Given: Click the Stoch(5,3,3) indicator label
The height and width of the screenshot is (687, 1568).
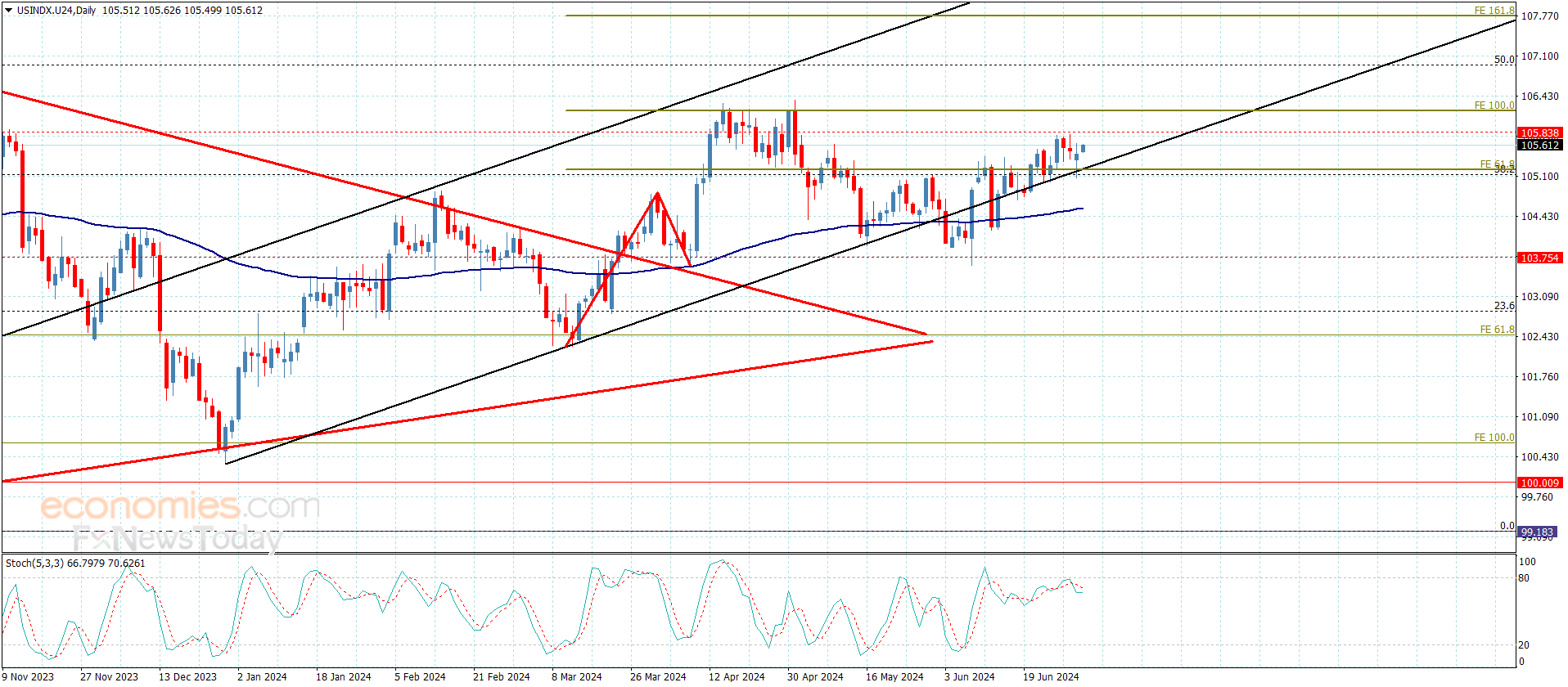Looking at the screenshot, I should (x=34, y=563).
